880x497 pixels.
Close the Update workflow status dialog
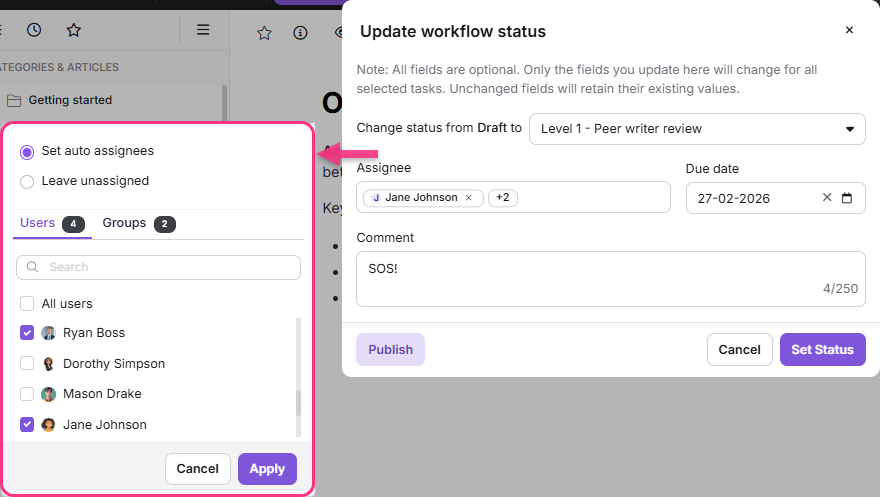click(x=849, y=30)
